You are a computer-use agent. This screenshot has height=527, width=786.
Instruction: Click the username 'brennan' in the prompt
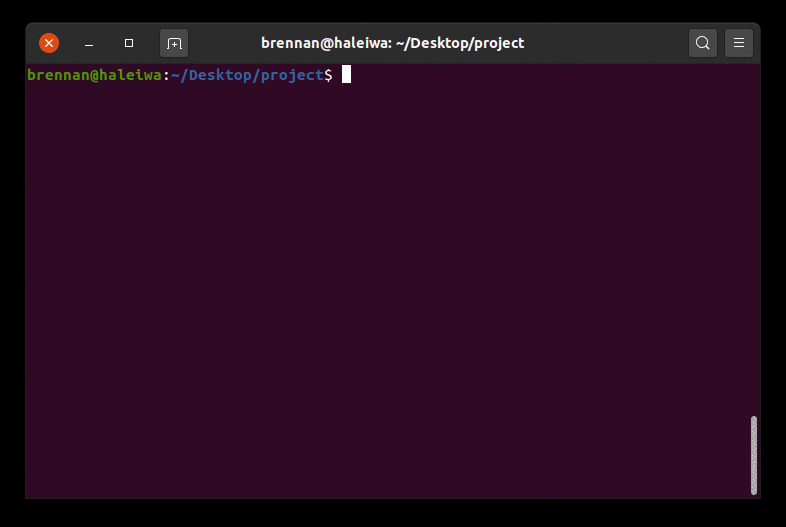[x=58, y=75]
